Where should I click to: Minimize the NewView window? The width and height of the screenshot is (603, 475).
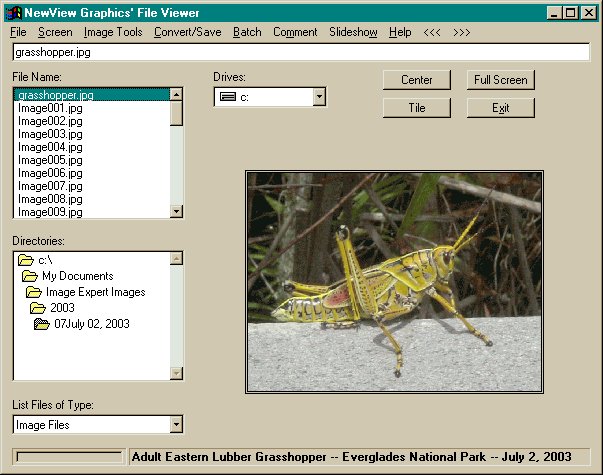click(x=554, y=13)
